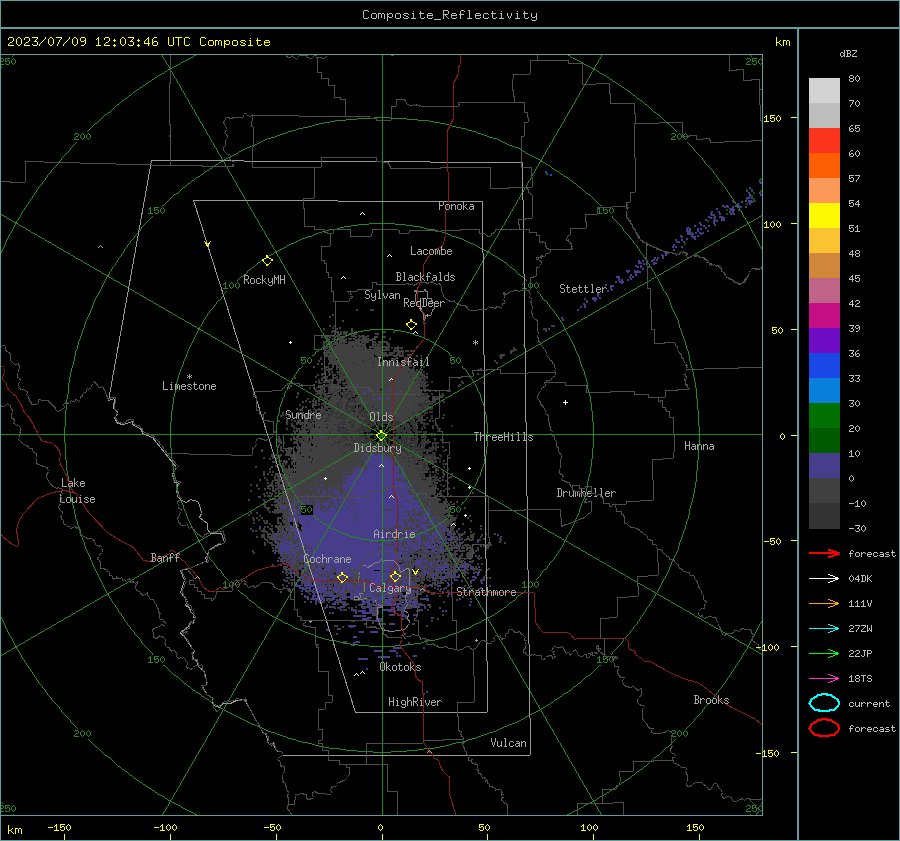Click the cyan 27ZW arrow icon
The width and height of the screenshot is (900, 841).
tap(824, 629)
